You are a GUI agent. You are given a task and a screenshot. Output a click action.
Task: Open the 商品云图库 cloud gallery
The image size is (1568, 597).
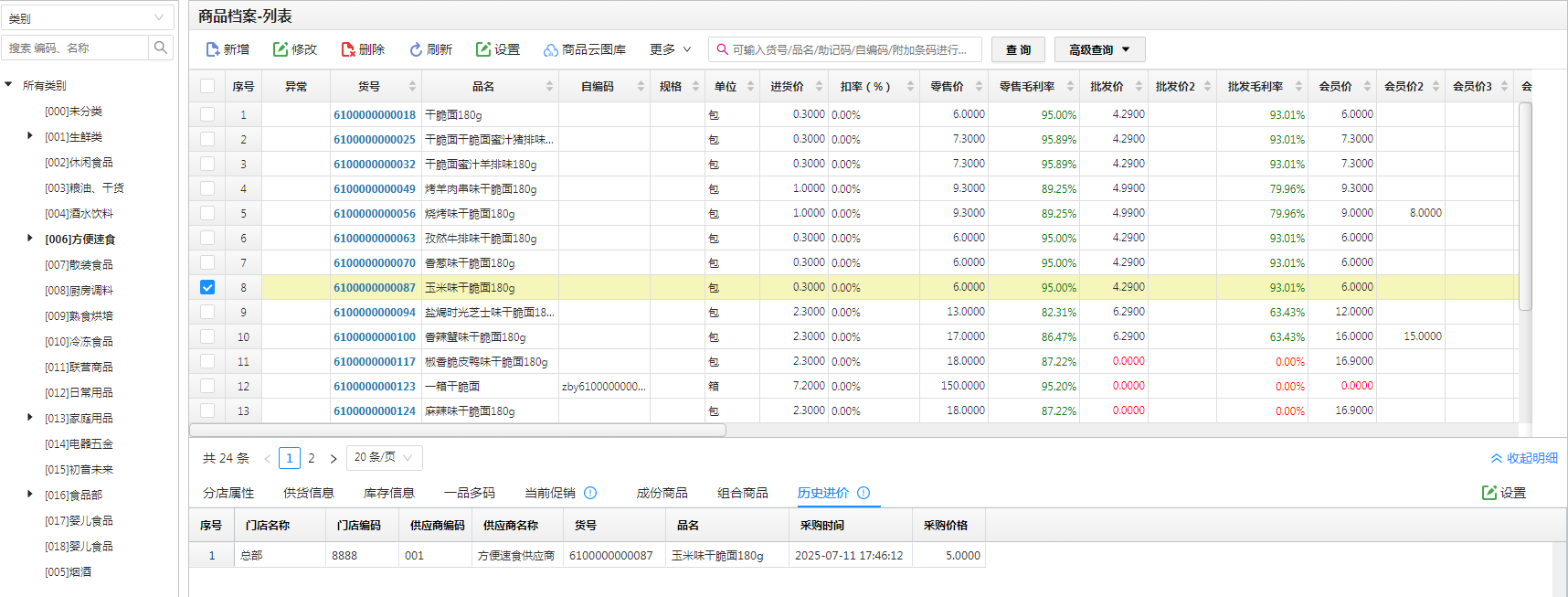(585, 49)
